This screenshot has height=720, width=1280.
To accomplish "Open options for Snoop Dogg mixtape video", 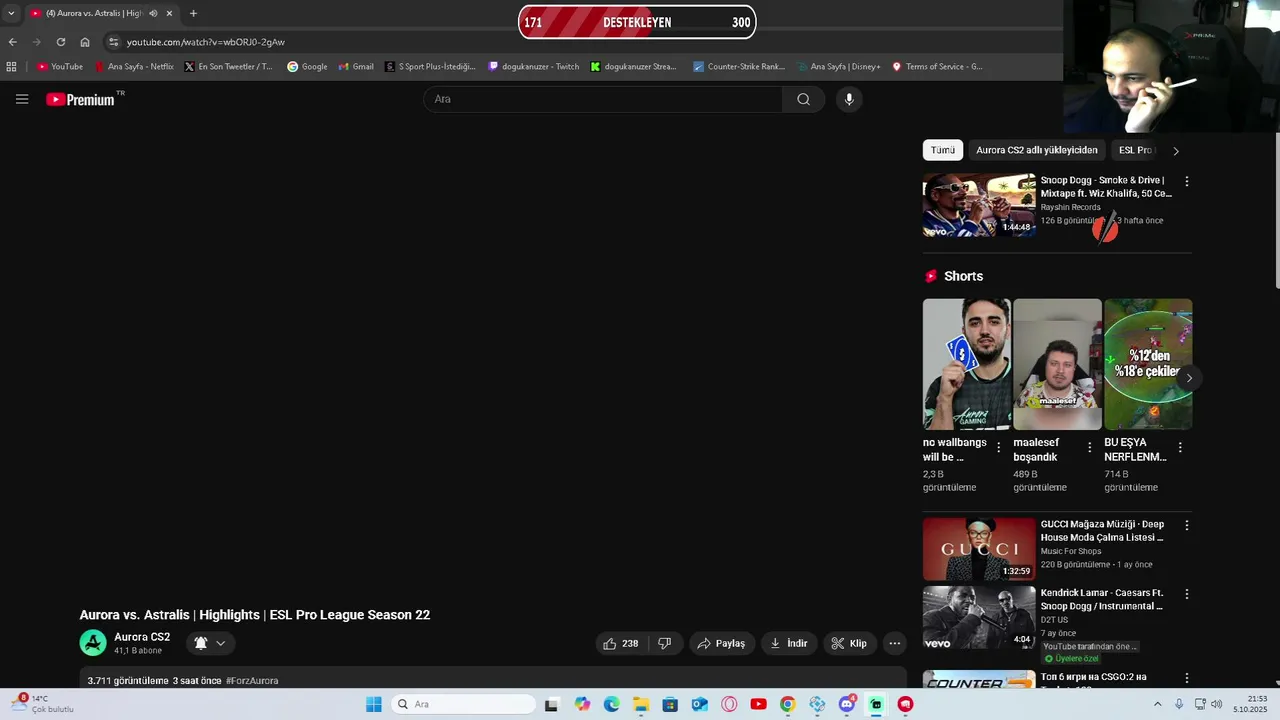I will click(1187, 181).
